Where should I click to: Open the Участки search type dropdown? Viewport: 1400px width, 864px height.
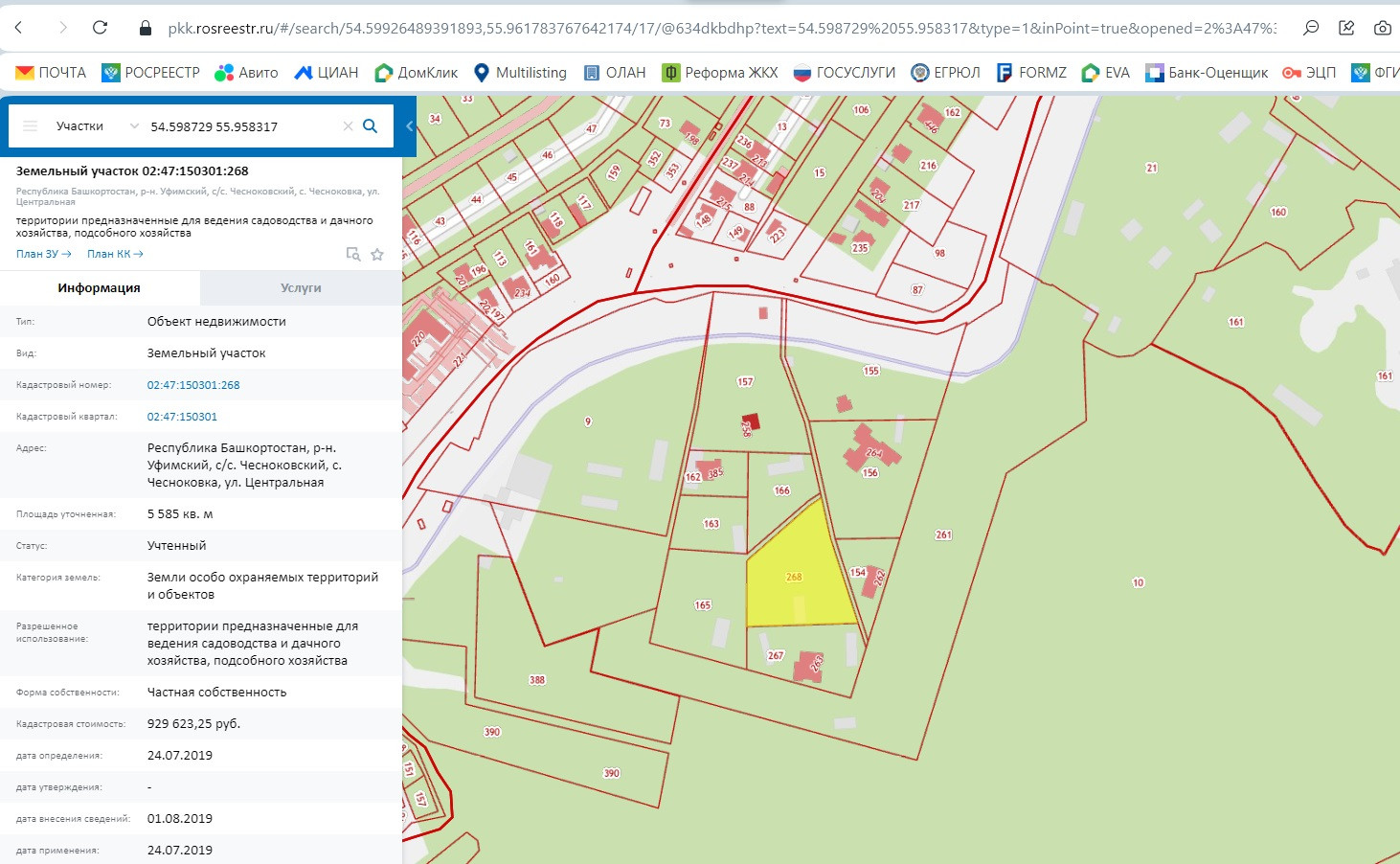point(96,126)
